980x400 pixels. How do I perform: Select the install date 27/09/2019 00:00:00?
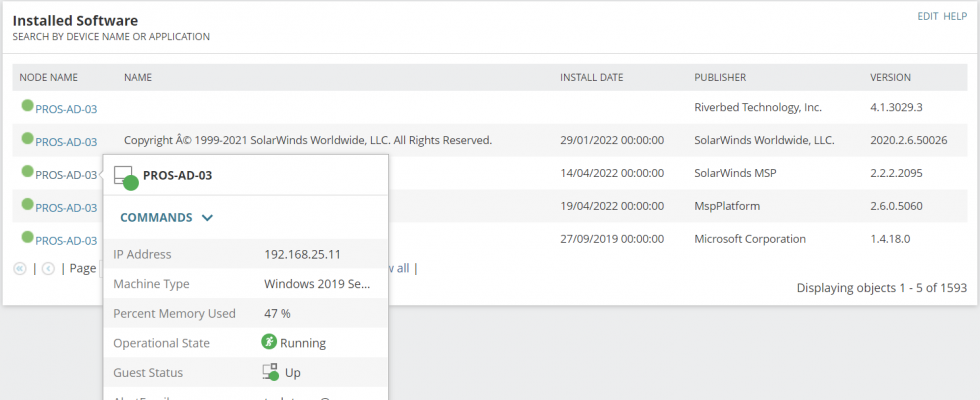tap(612, 239)
